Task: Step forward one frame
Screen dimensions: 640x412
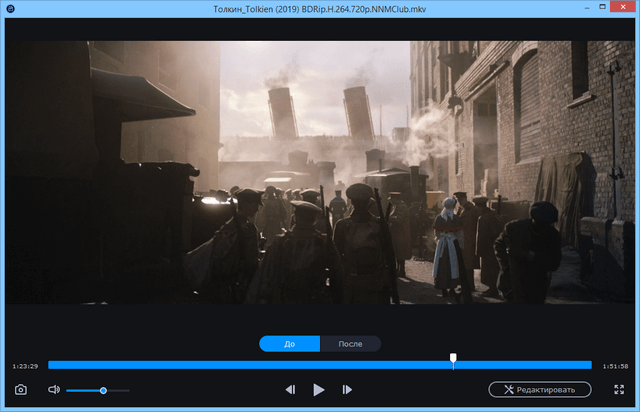Action: click(347, 390)
